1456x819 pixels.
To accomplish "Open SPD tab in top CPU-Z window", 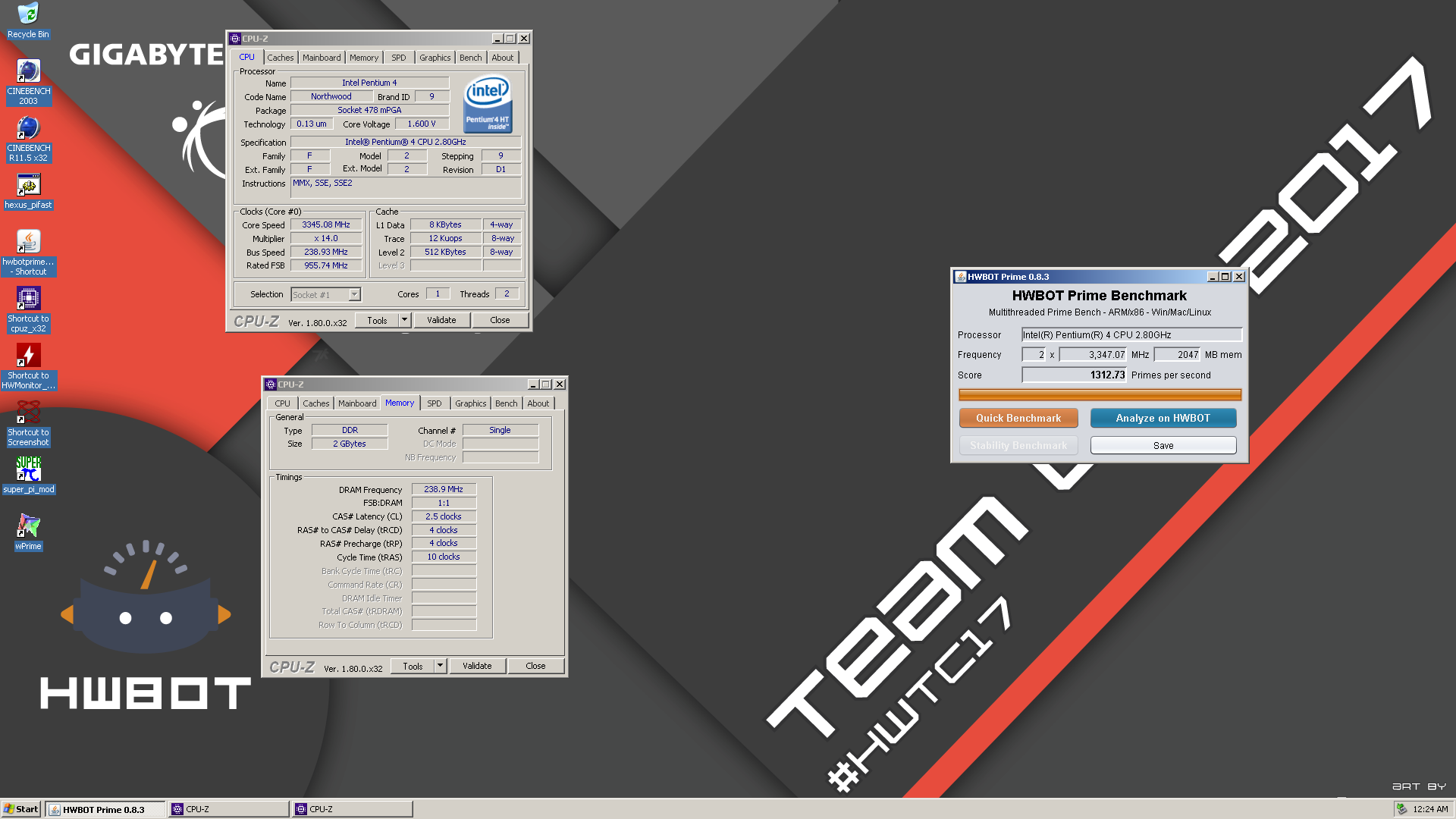I will [399, 58].
